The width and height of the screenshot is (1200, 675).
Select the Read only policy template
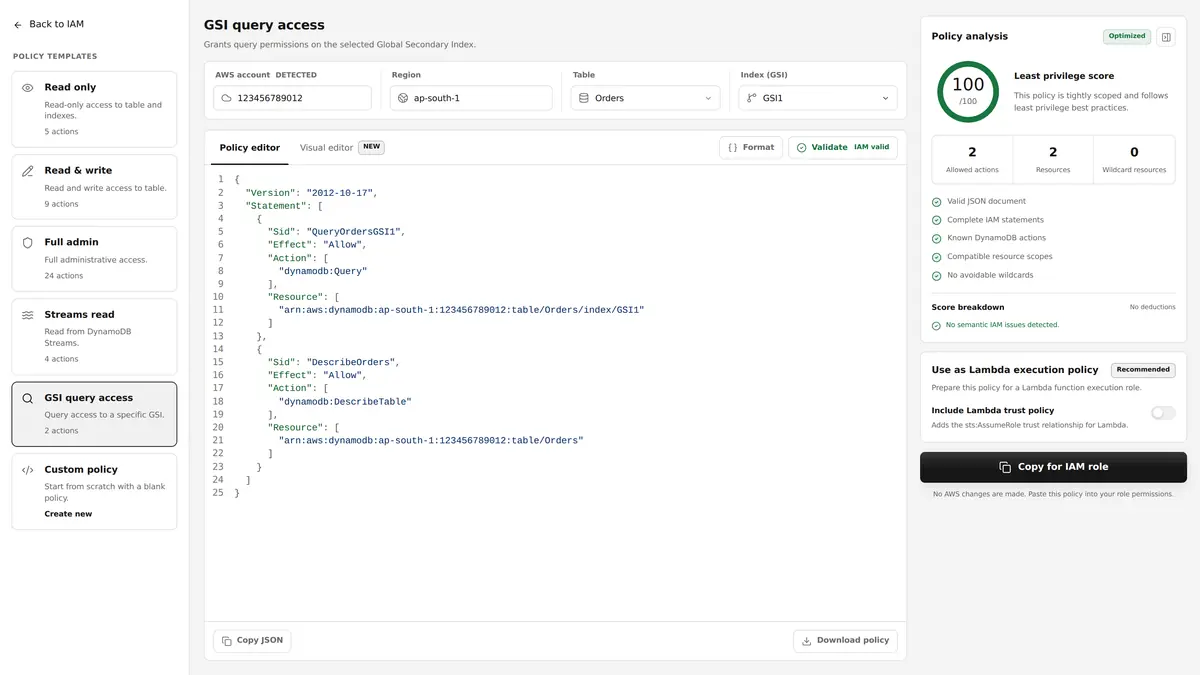94,108
